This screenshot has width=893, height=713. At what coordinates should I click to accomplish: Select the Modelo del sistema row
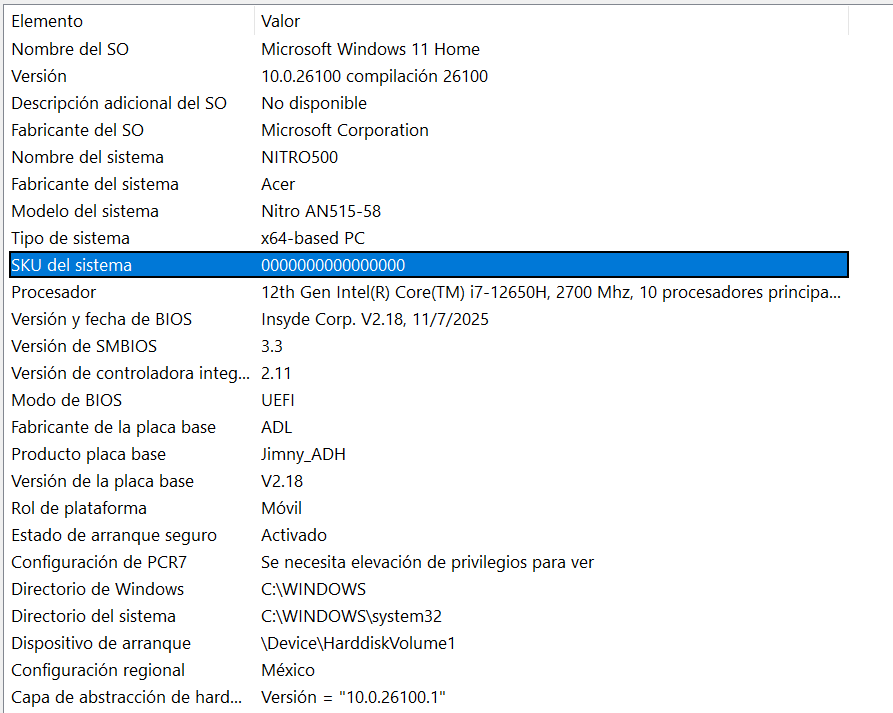click(429, 211)
